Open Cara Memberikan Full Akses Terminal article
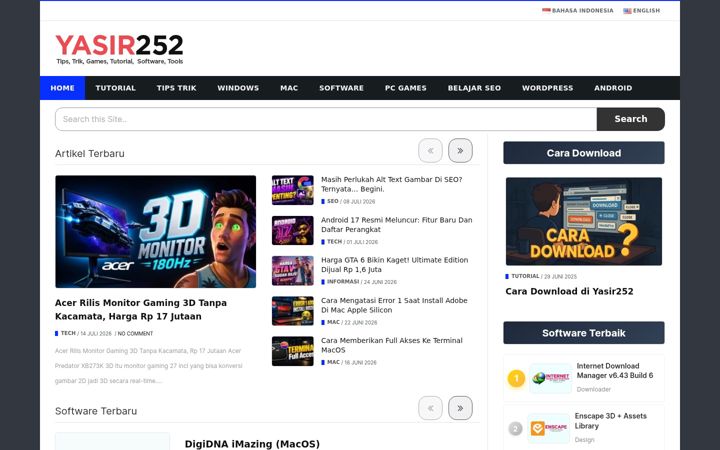Viewport: 720px width, 450px height. [x=392, y=345]
